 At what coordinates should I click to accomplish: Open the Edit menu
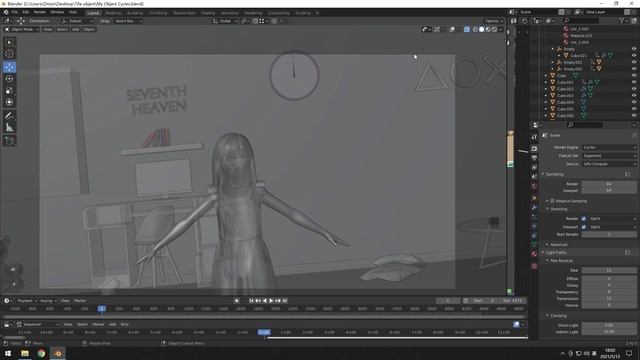pos(26,12)
